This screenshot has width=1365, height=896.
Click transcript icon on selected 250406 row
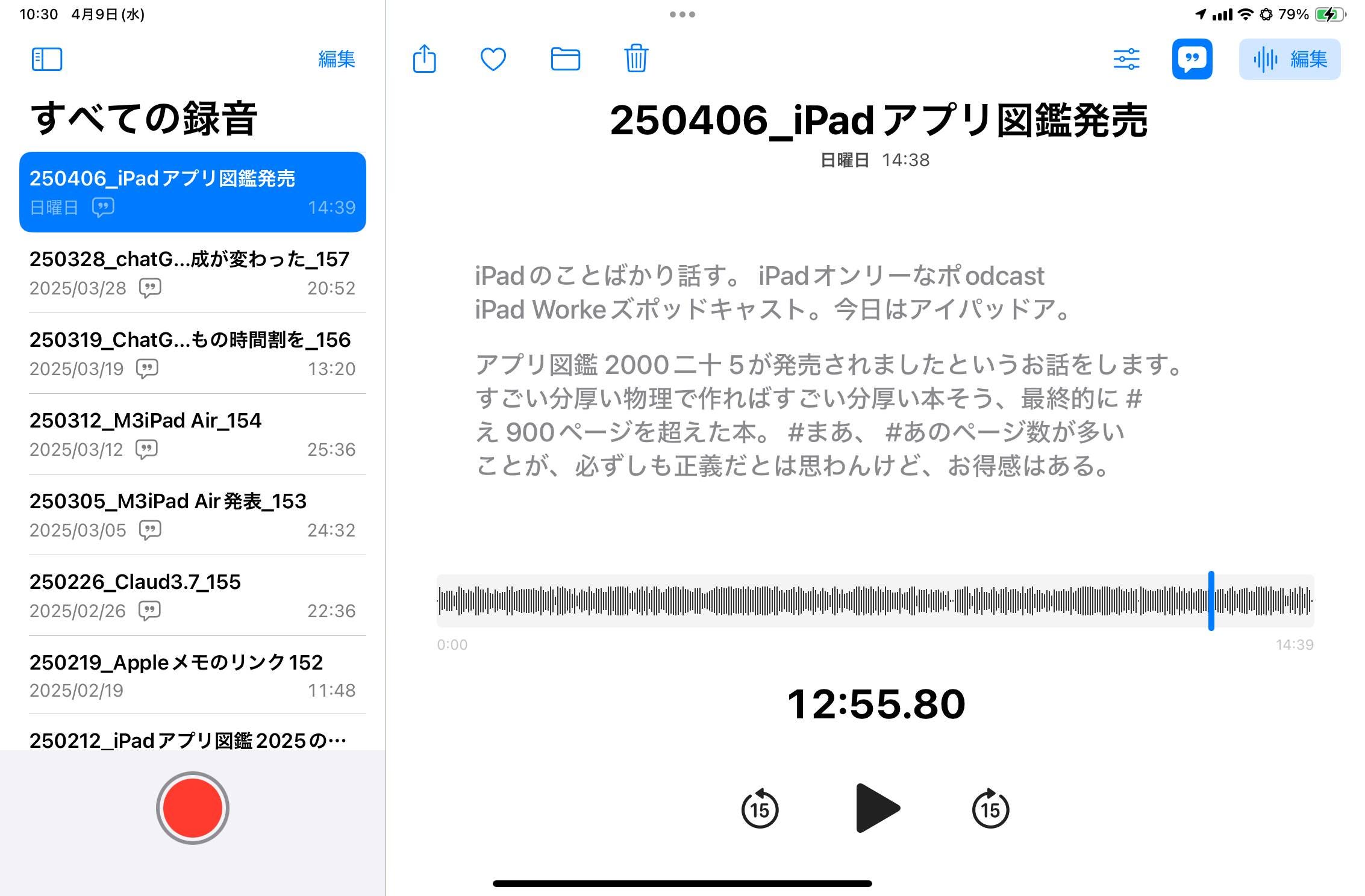click(103, 207)
